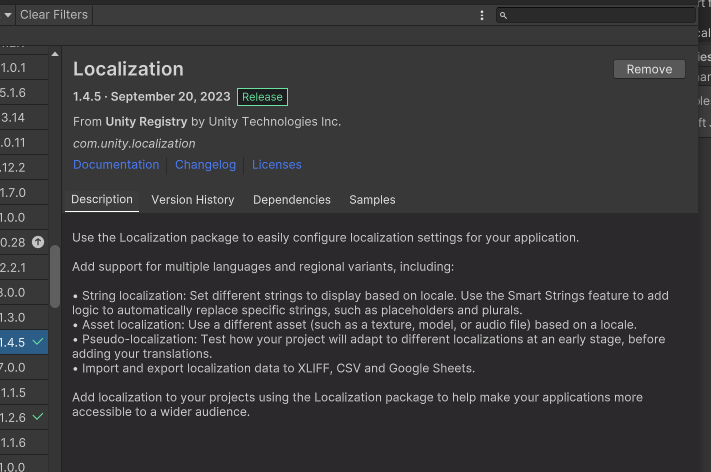
Task: Click the green Release tag
Action: tap(262, 97)
